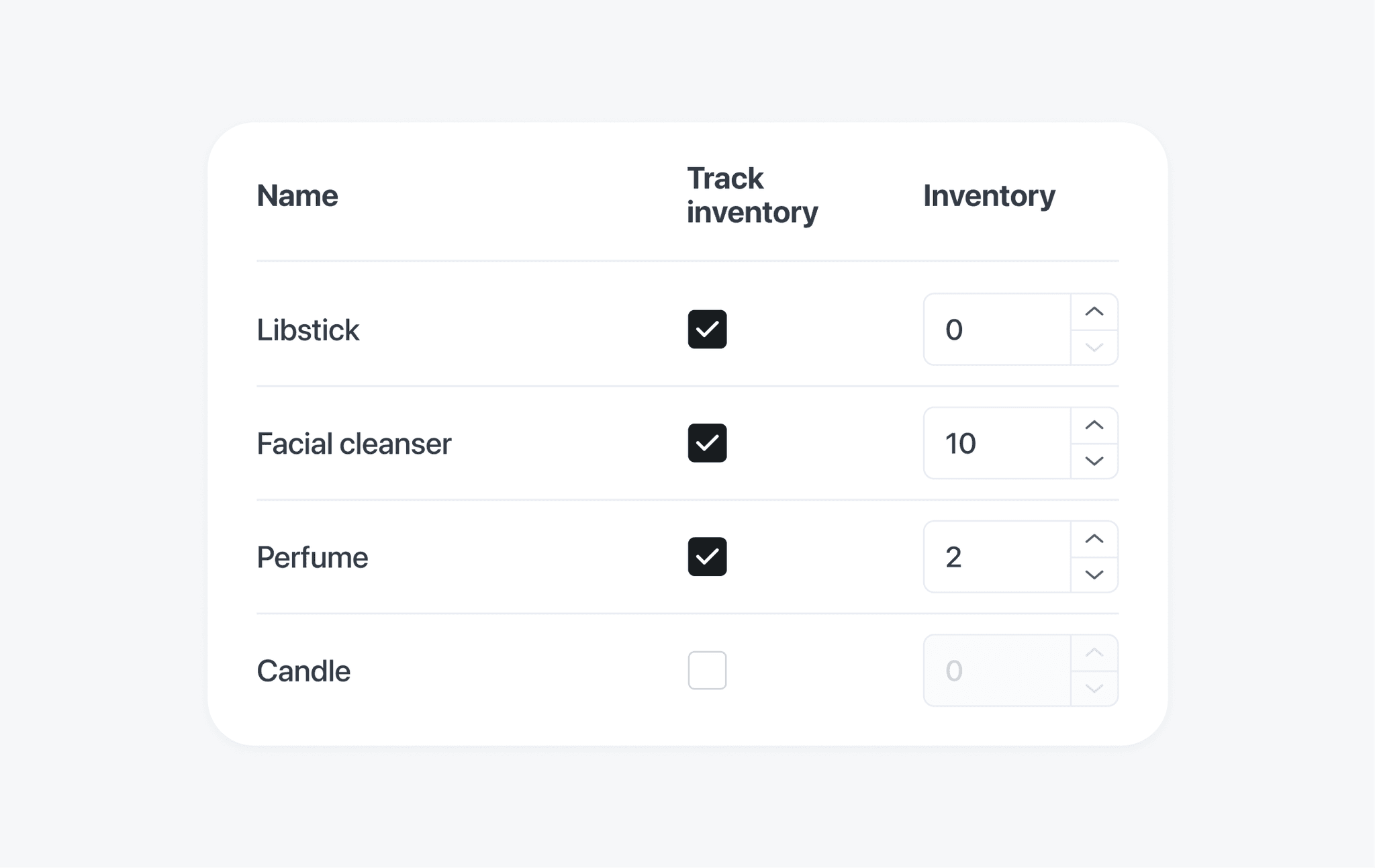Increase Facial cleanser inventory by one
The width and height of the screenshot is (1375, 868).
pos(1094,424)
